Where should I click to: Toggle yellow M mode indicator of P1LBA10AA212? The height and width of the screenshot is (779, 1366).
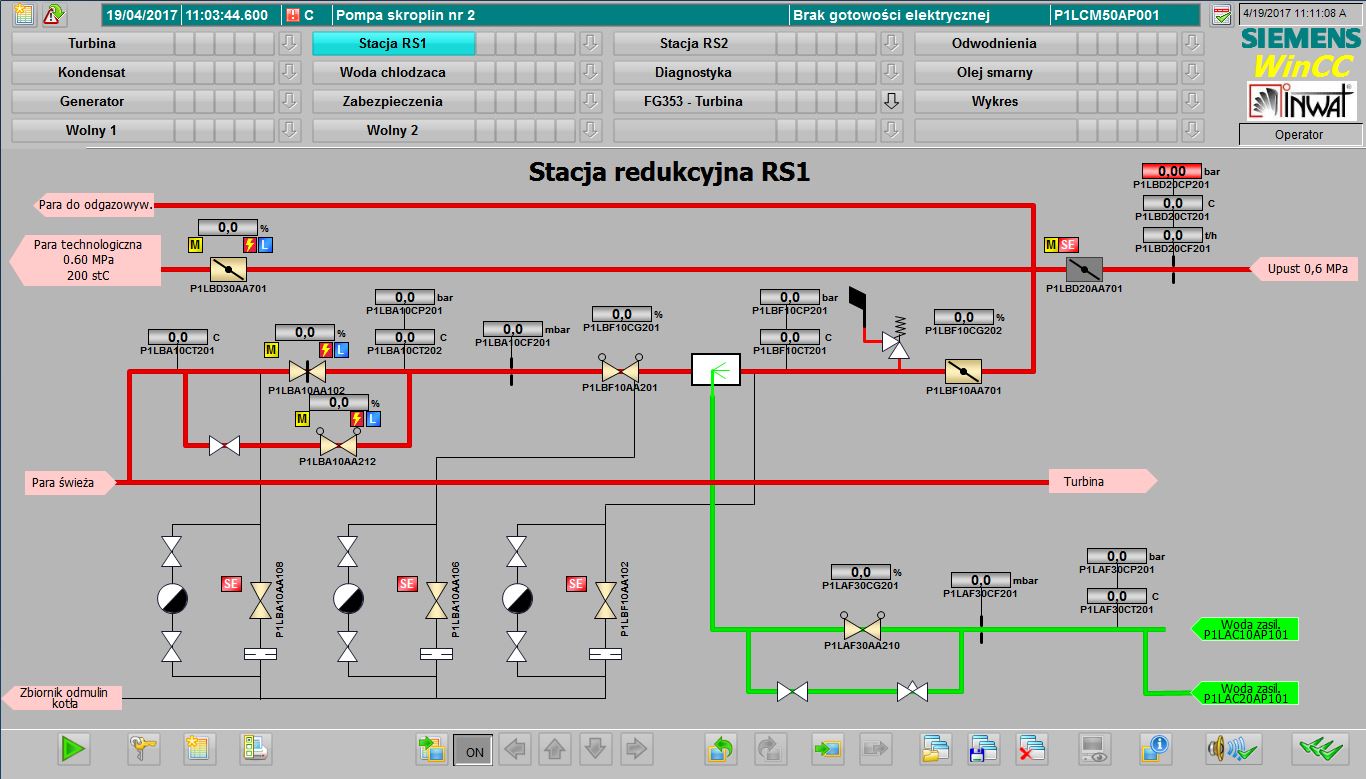tap(301, 419)
